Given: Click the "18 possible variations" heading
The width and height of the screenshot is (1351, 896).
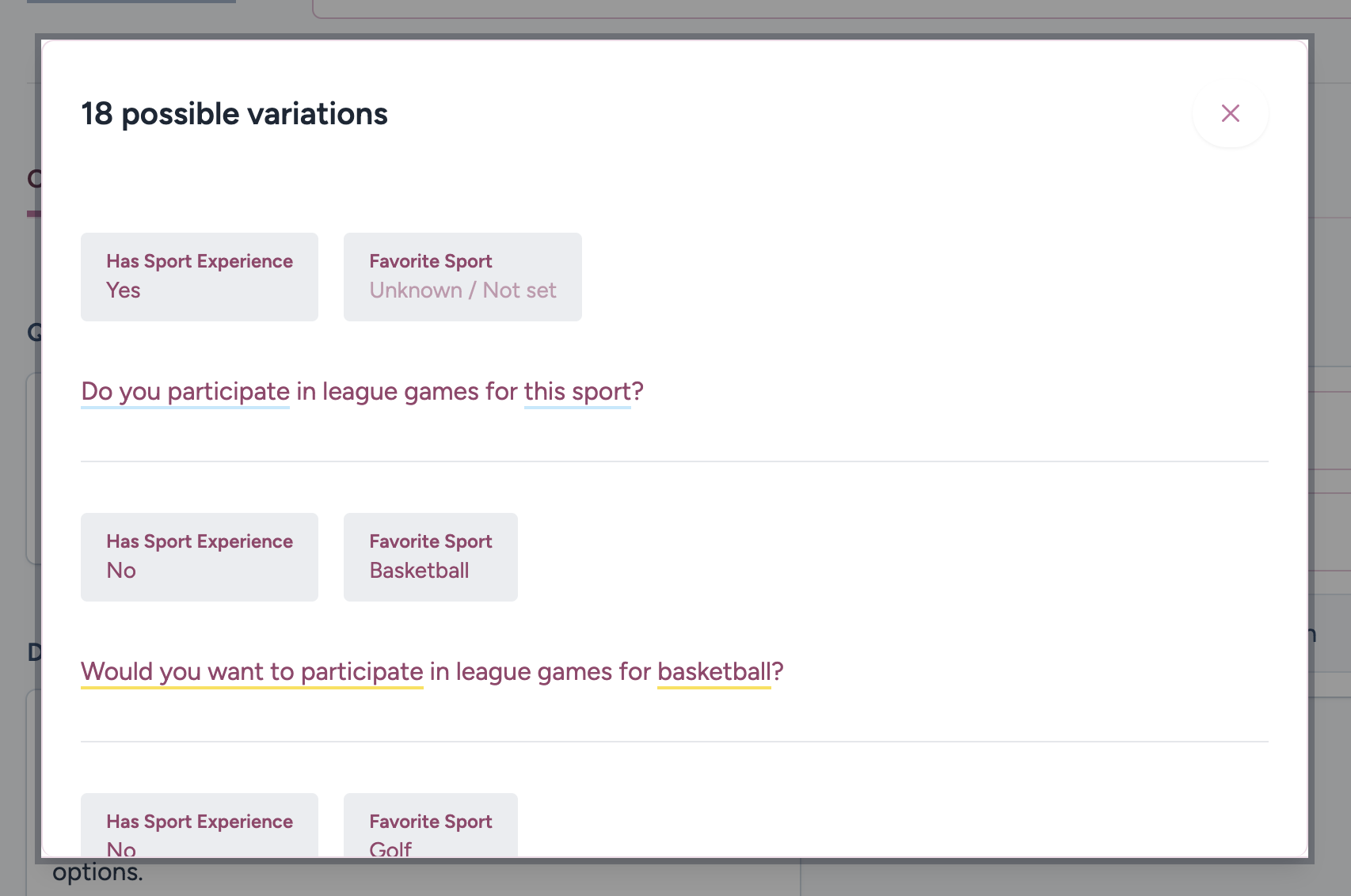Looking at the screenshot, I should pyautogui.click(x=234, y=114).
